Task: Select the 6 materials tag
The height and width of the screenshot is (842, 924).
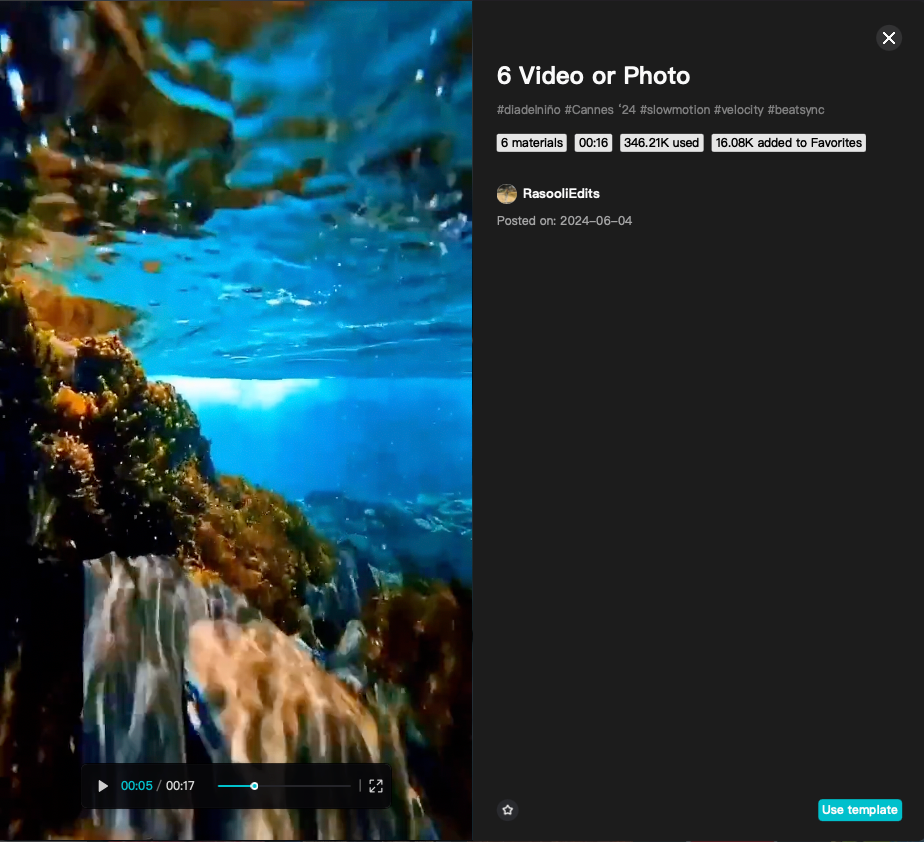Action: 532,143
